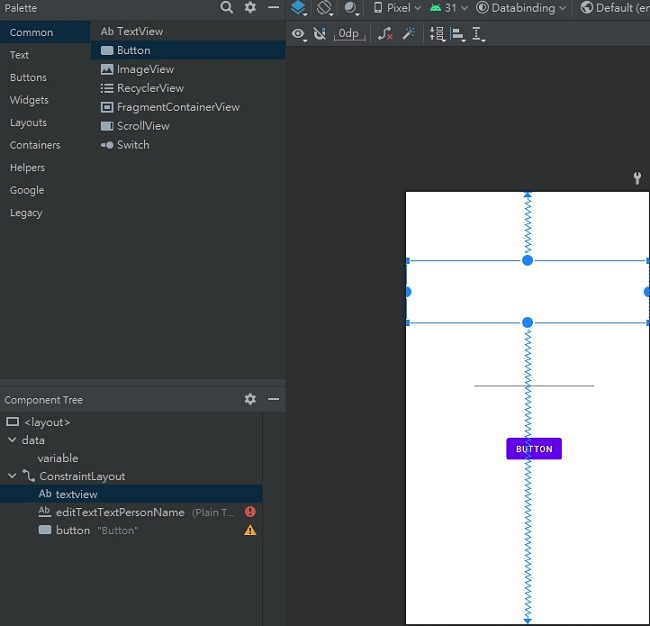
Task: Click the yellow warning icon beside button
Action: click(250, 530)
